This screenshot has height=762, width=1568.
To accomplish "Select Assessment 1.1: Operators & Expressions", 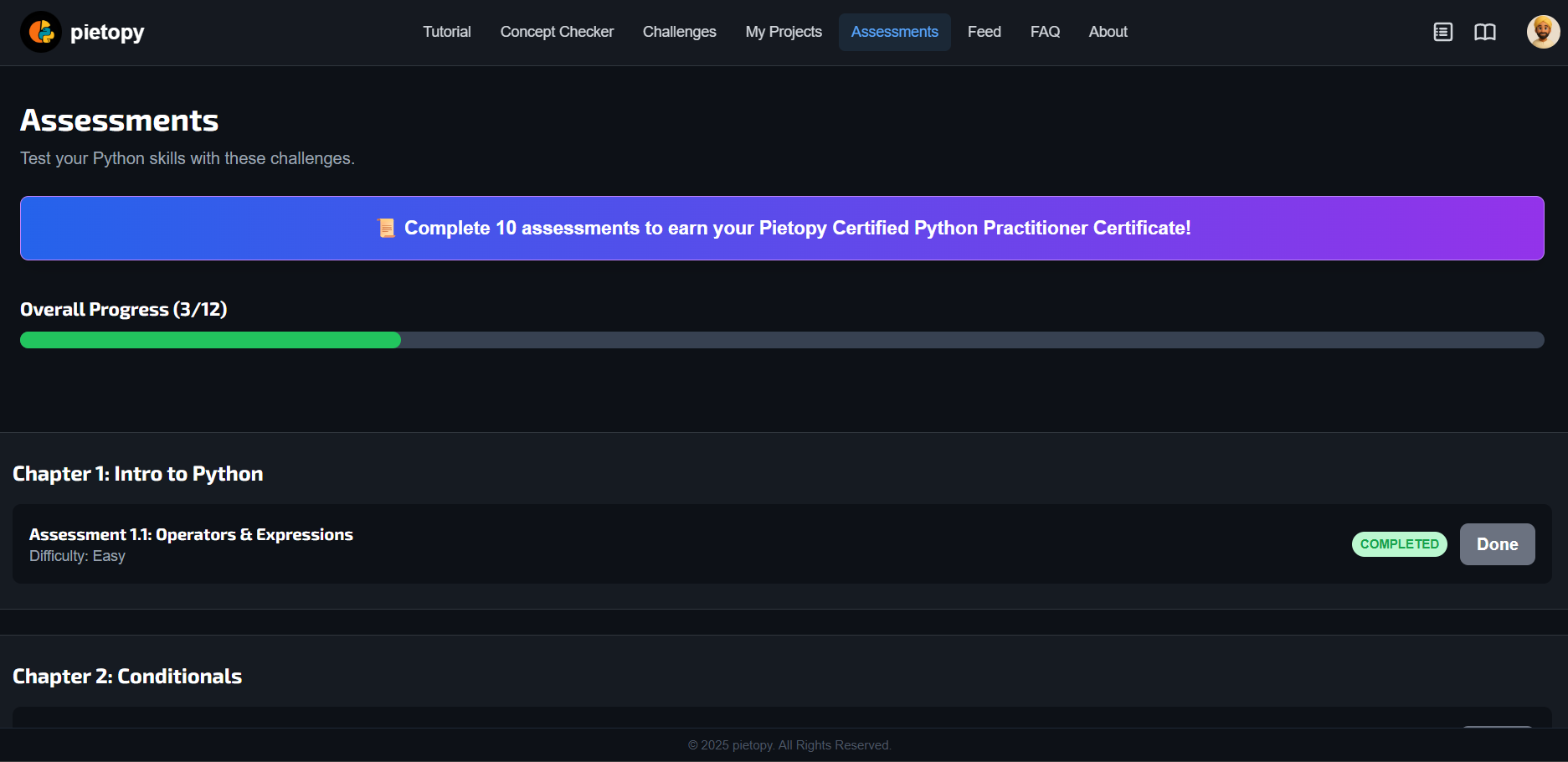I will (191, 533).
